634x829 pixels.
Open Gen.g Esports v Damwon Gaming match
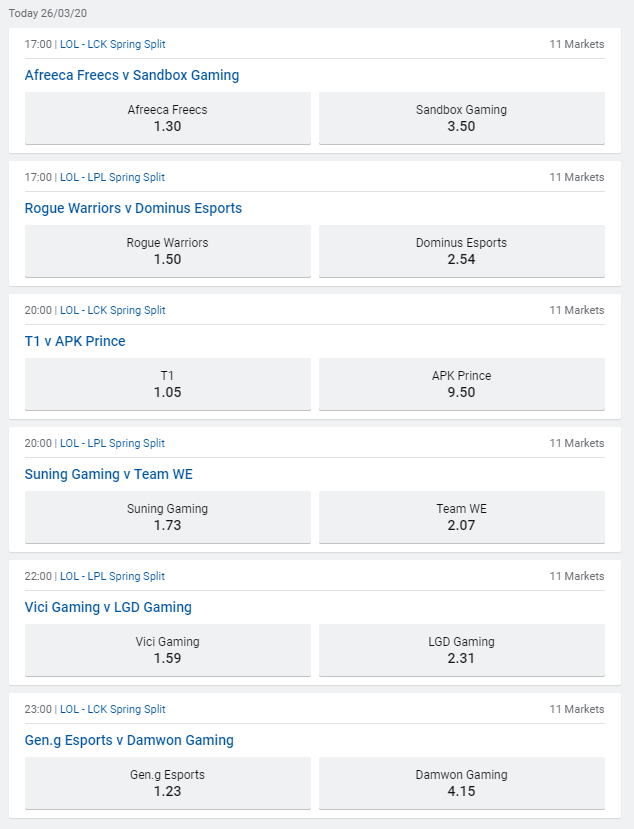(129, 740)
